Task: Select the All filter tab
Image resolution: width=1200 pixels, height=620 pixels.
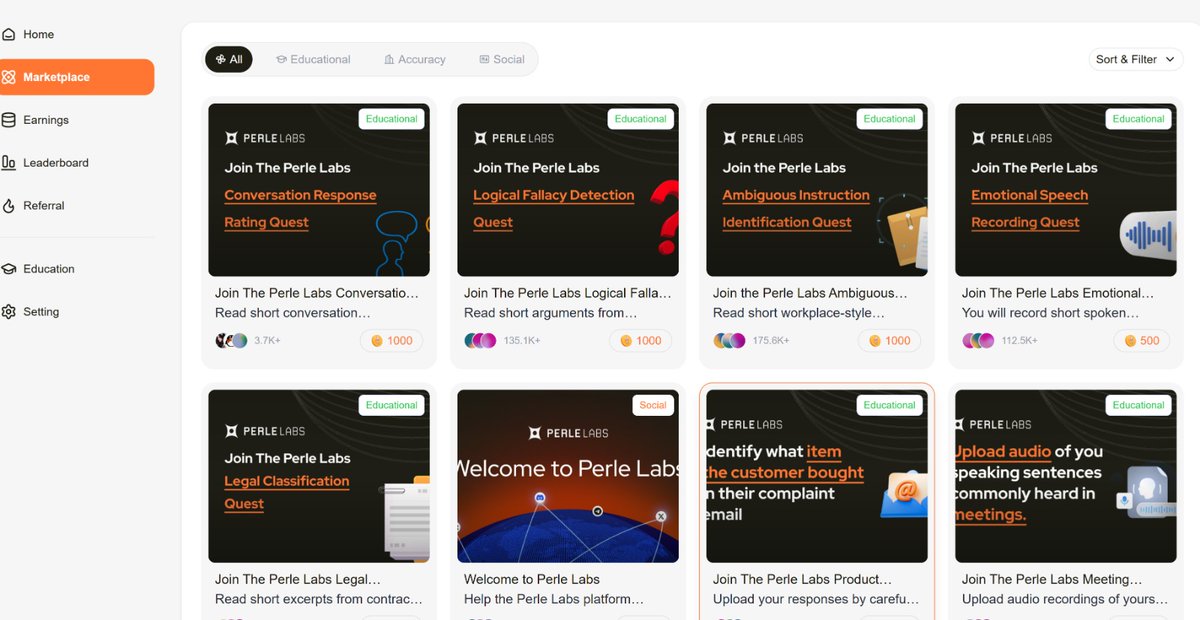Action: tap(229, 59)
